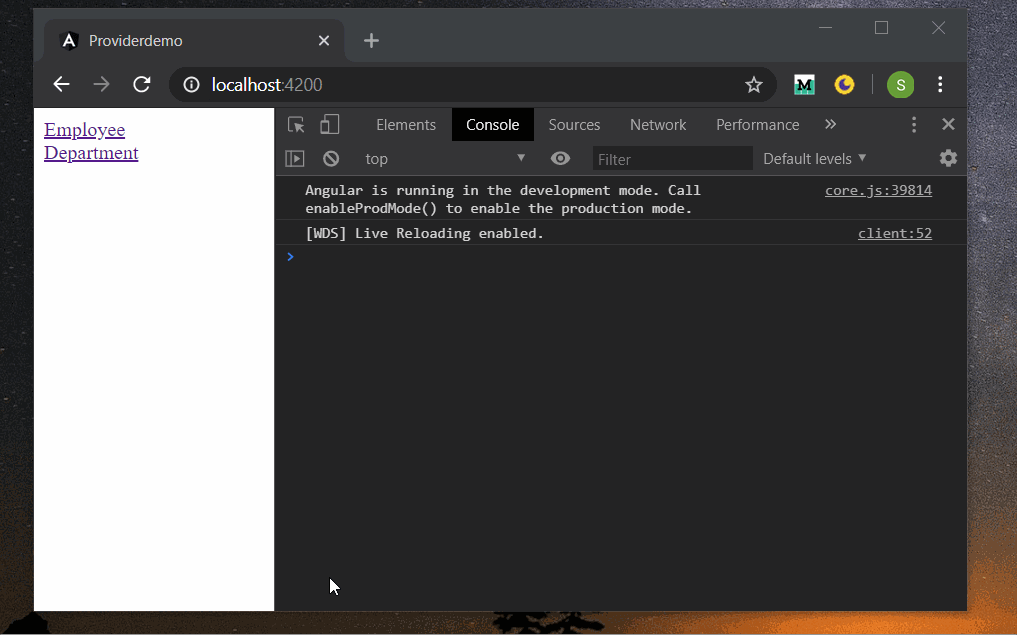This screenshot has width=1017, height=635.
Task: Create a live expression with the eye
Action: pos(560,158)
